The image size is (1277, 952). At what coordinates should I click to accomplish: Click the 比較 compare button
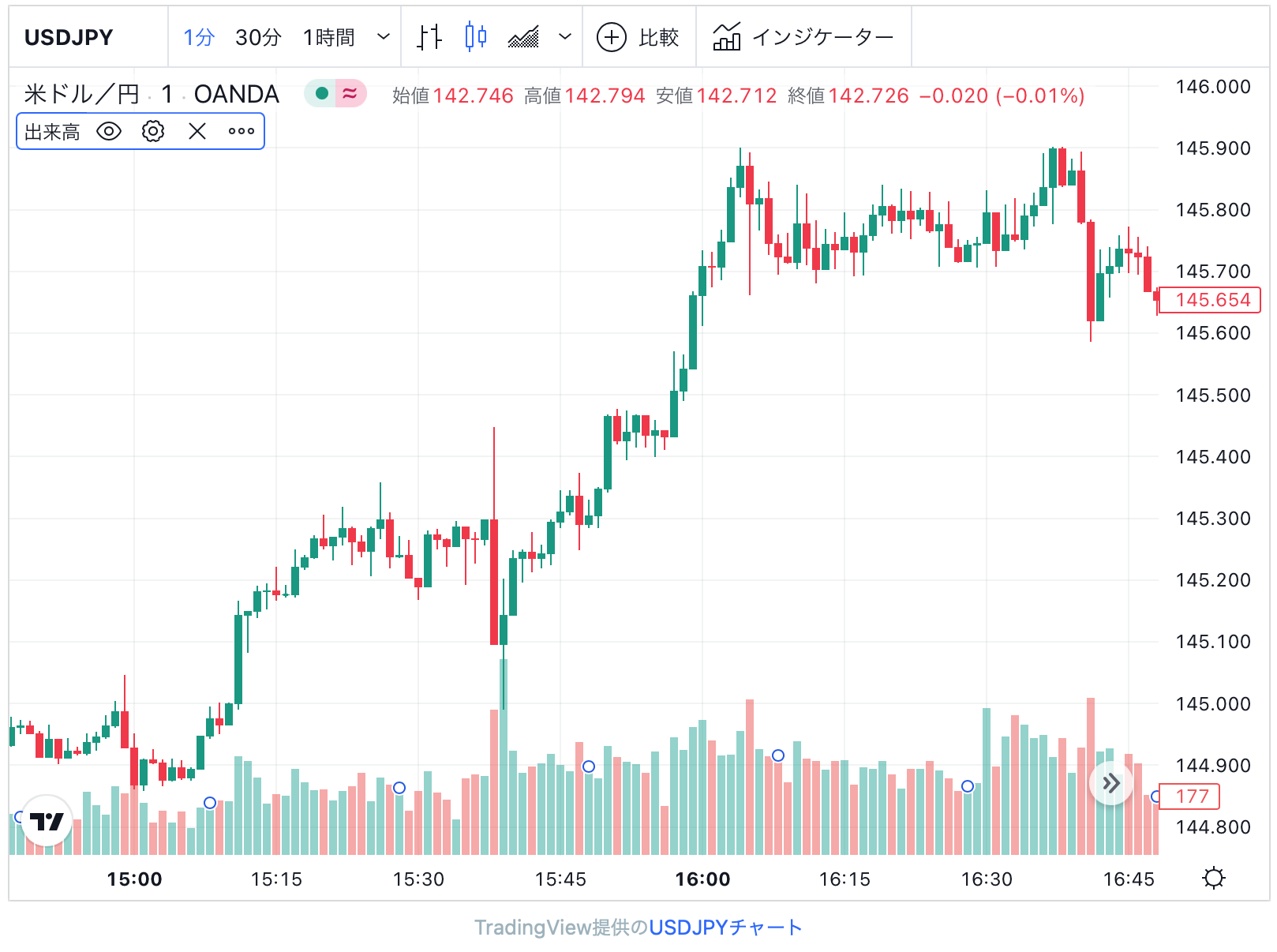pos(638,37)
